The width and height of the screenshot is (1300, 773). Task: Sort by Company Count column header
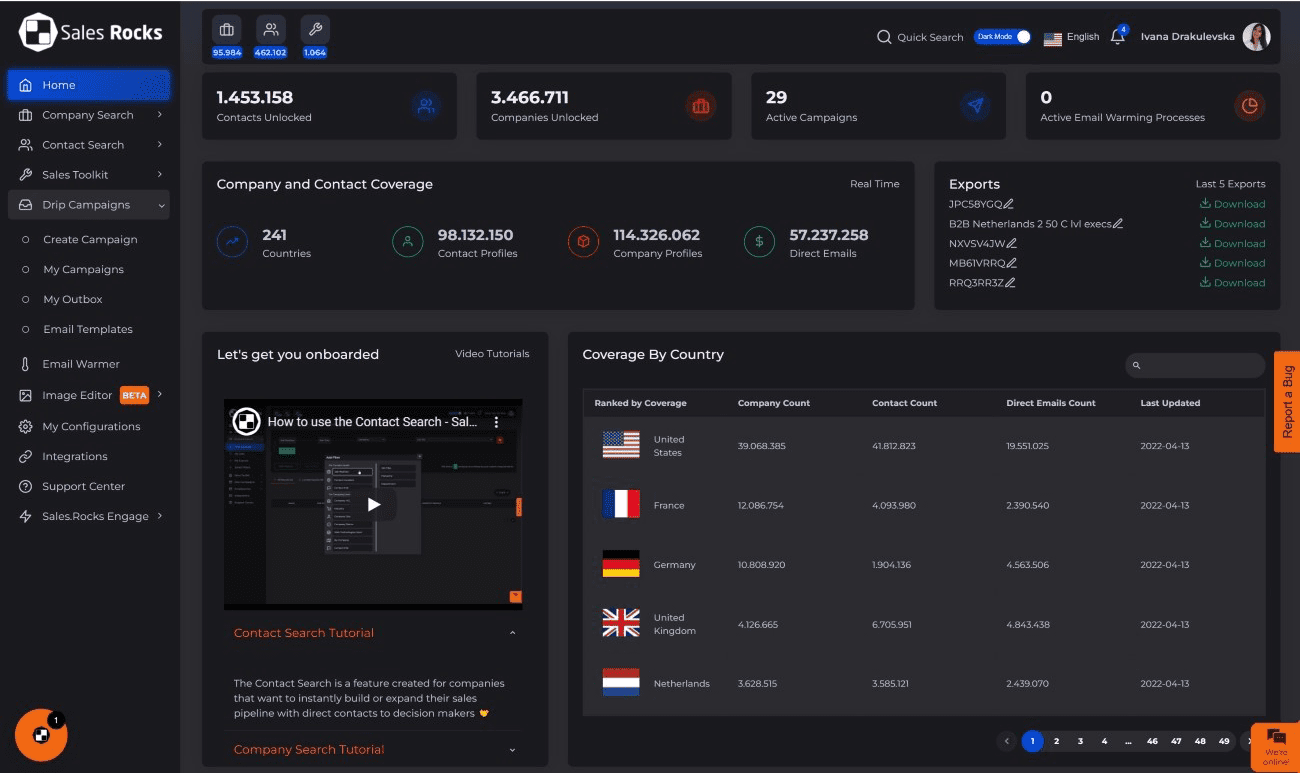pos(774,403)
